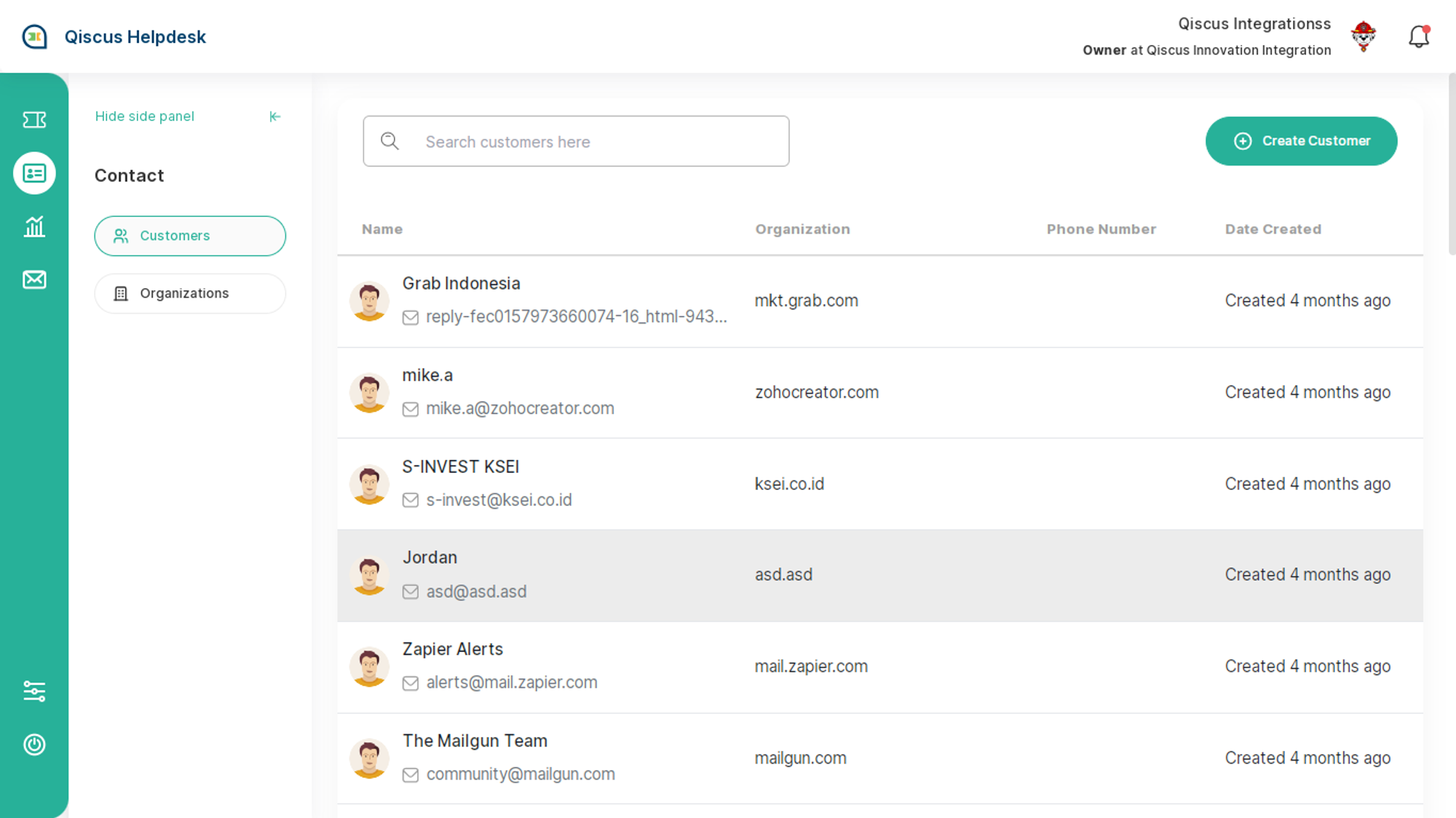Click mike.a's avatar

click(x=369, y=393)
